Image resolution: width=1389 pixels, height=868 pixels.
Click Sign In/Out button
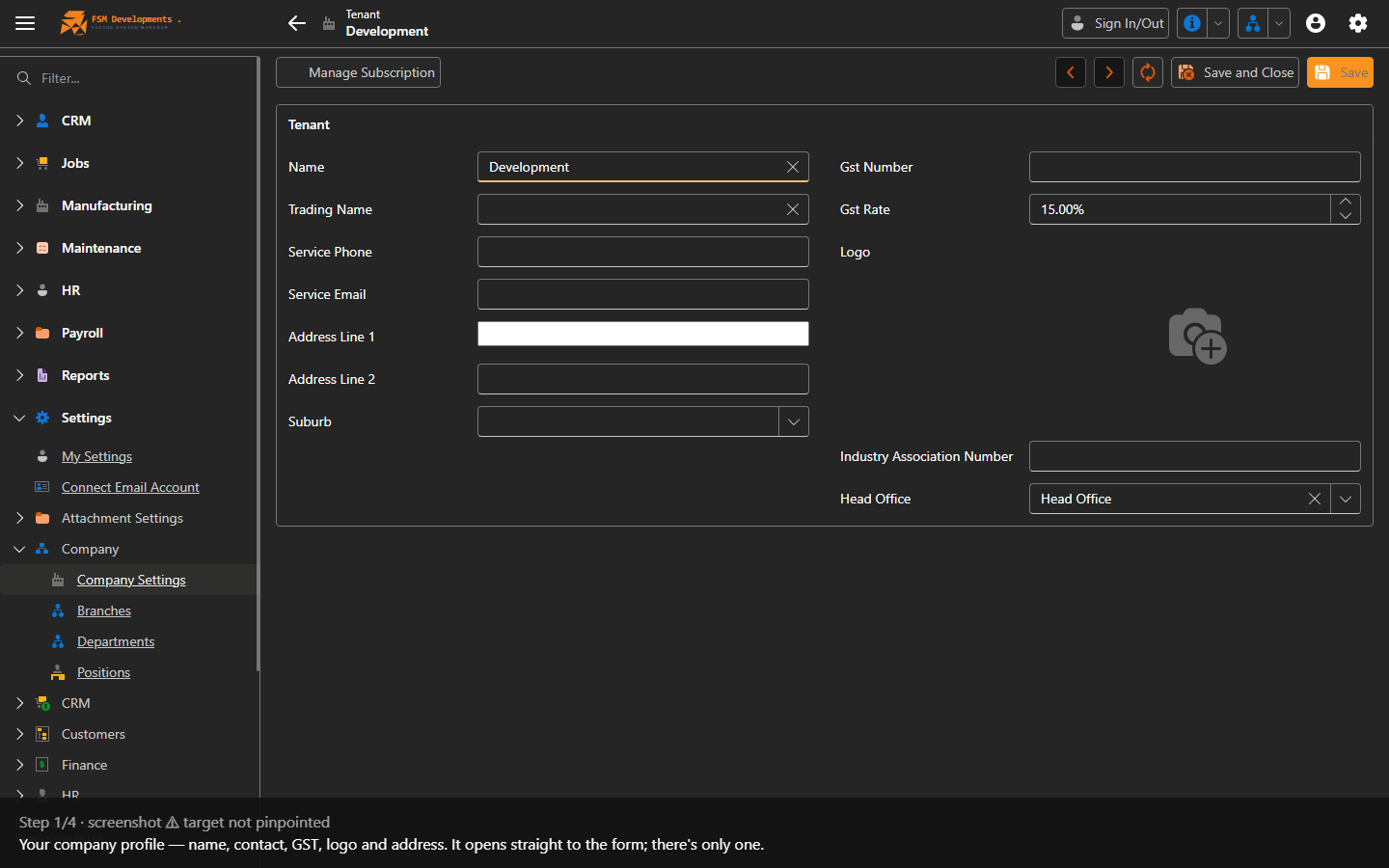1115,23
